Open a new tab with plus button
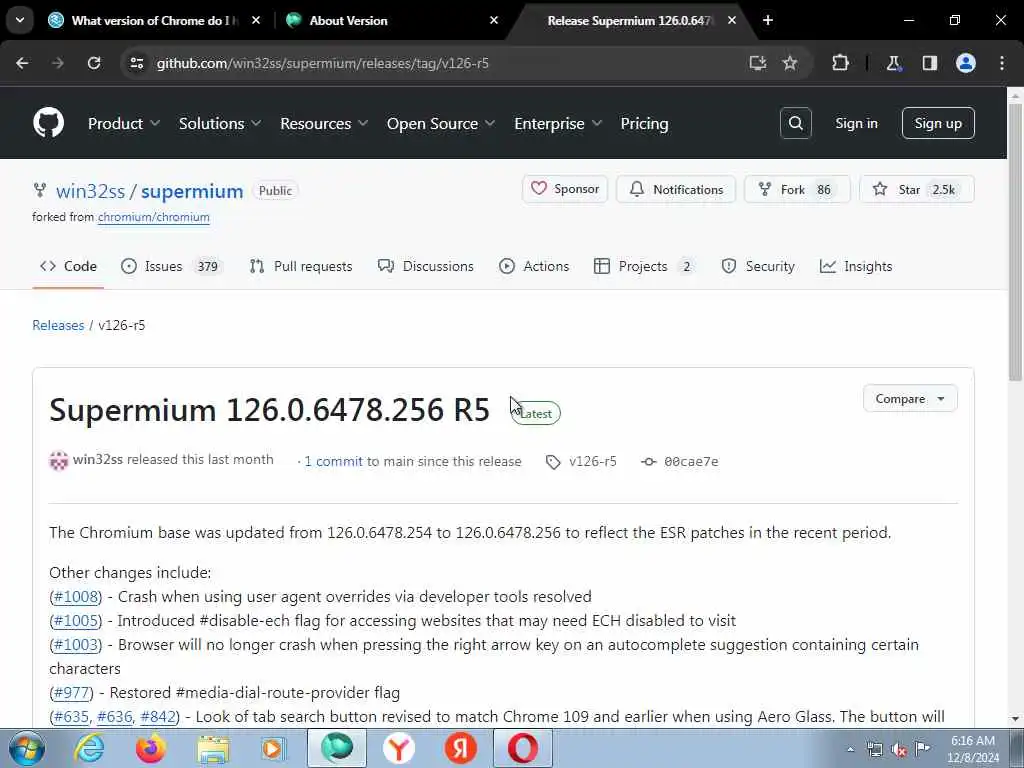The height and width of the screenshot is (768, 1024). 768,20
